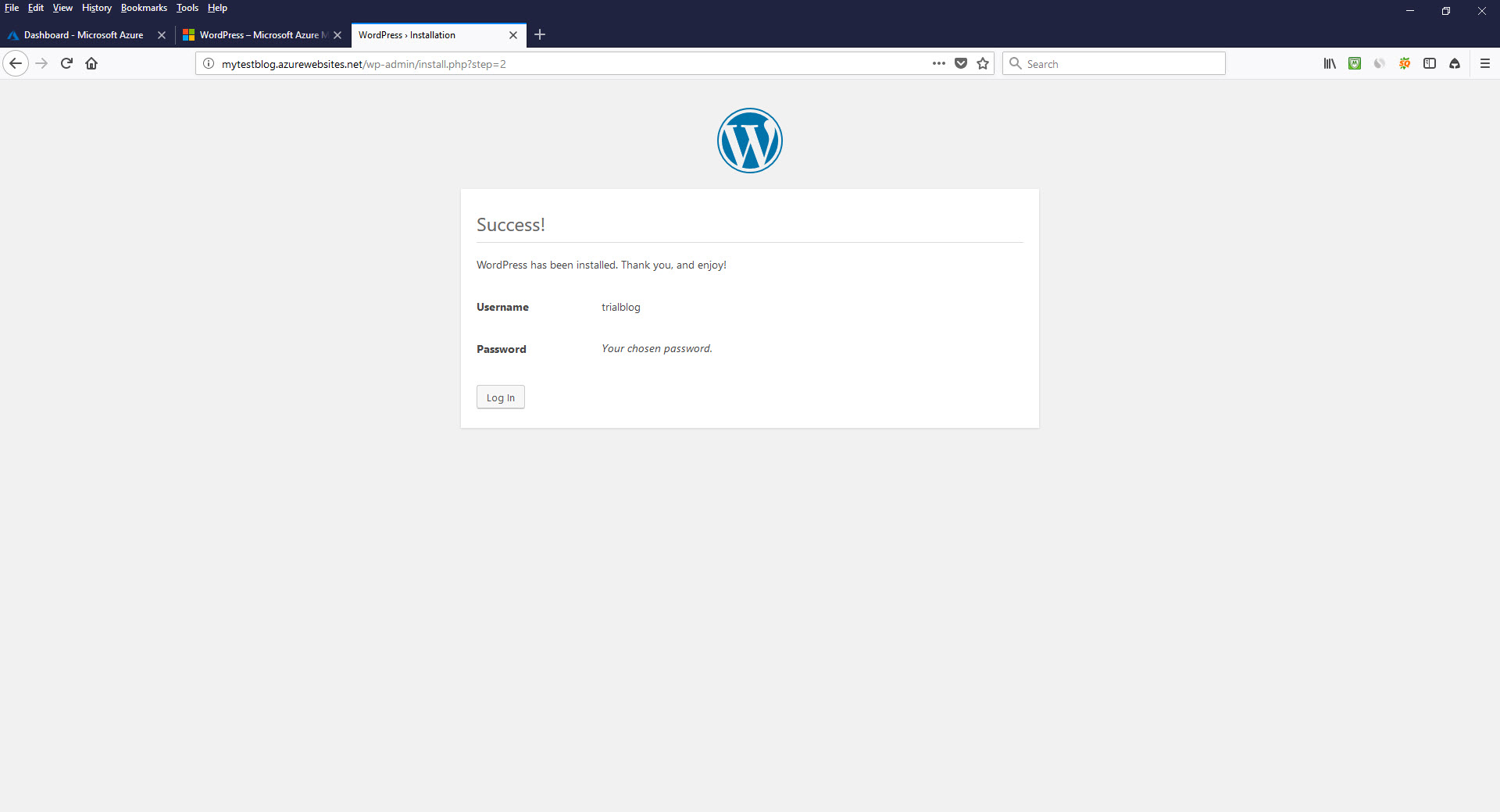Screen dimensions: 1500x812
Task: Switch to the Dashboard - Microsoft Azure tab
Action: 84,35
